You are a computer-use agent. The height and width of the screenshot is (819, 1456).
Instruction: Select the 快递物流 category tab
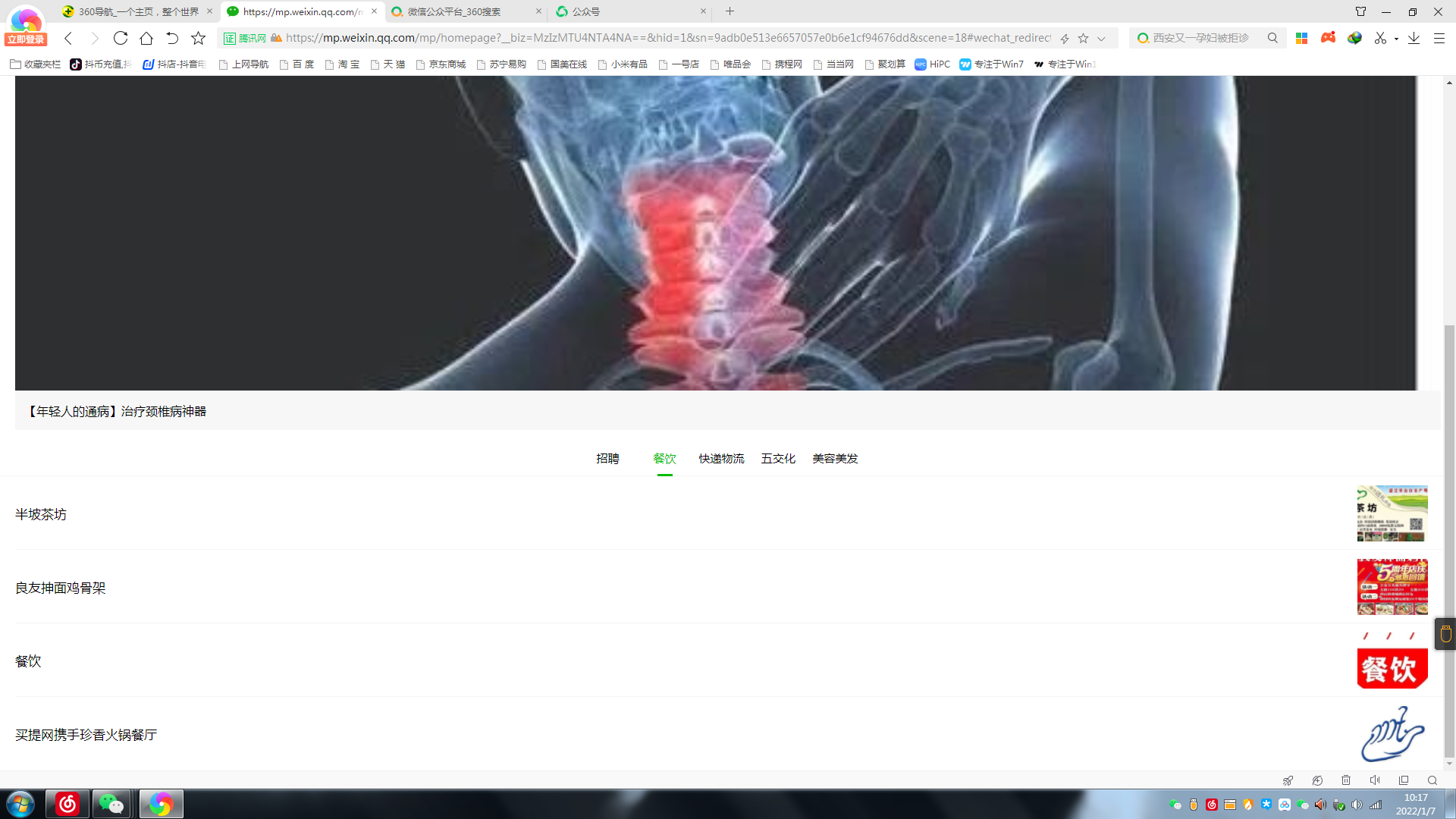coord(721,459)
